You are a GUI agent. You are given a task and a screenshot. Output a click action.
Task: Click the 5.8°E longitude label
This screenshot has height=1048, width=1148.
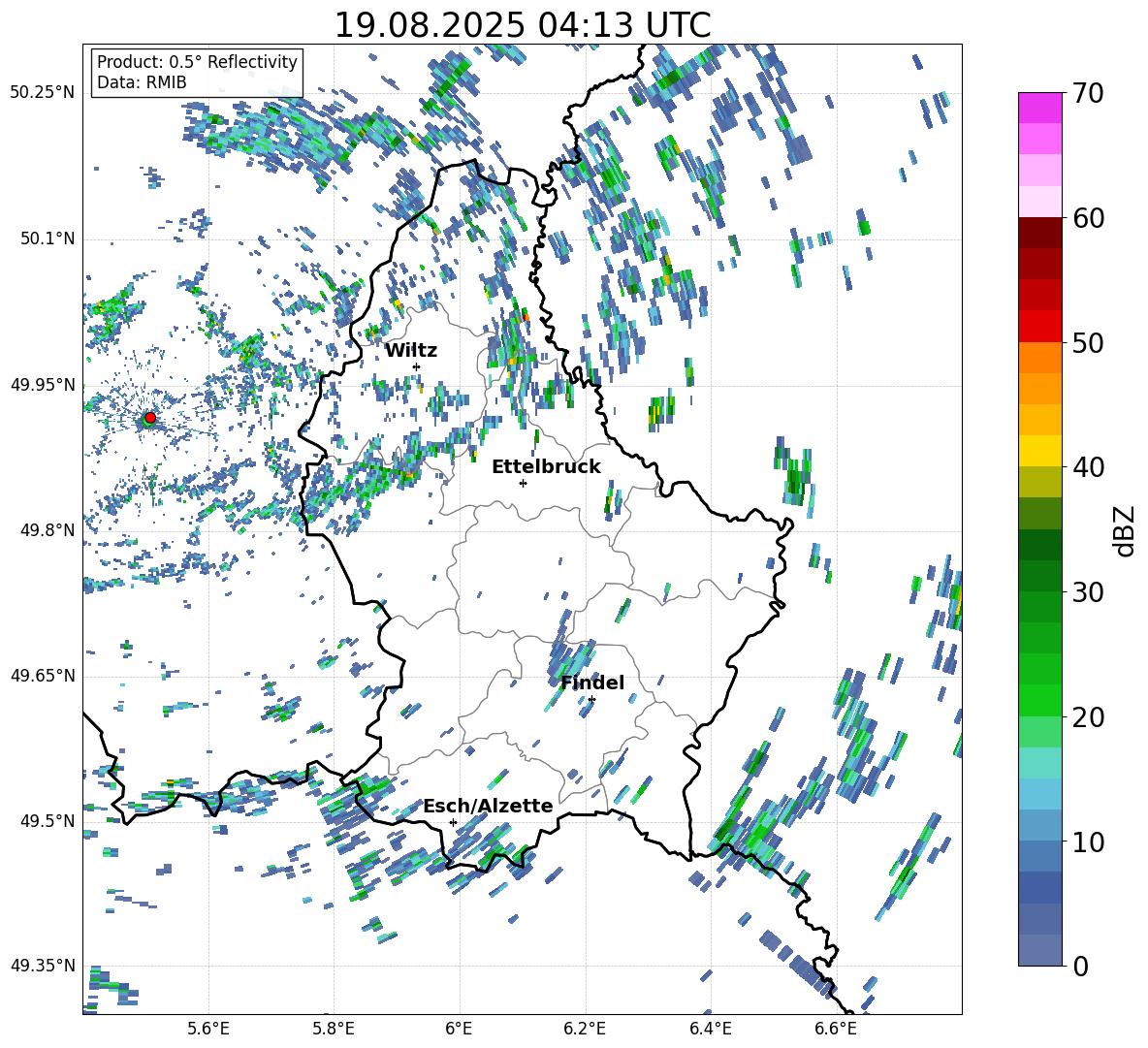[334, 1029]
